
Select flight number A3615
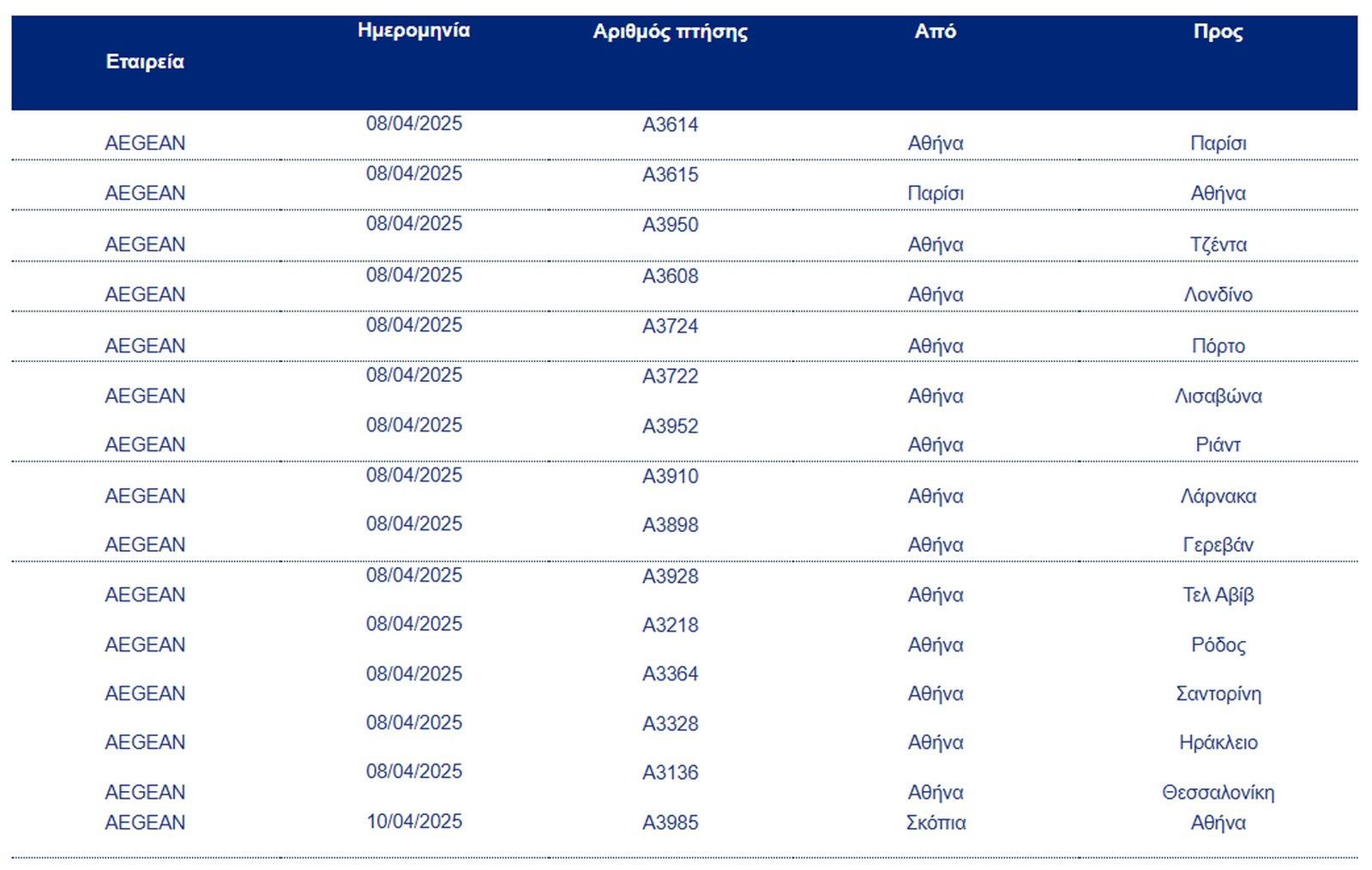pos(670,175)
